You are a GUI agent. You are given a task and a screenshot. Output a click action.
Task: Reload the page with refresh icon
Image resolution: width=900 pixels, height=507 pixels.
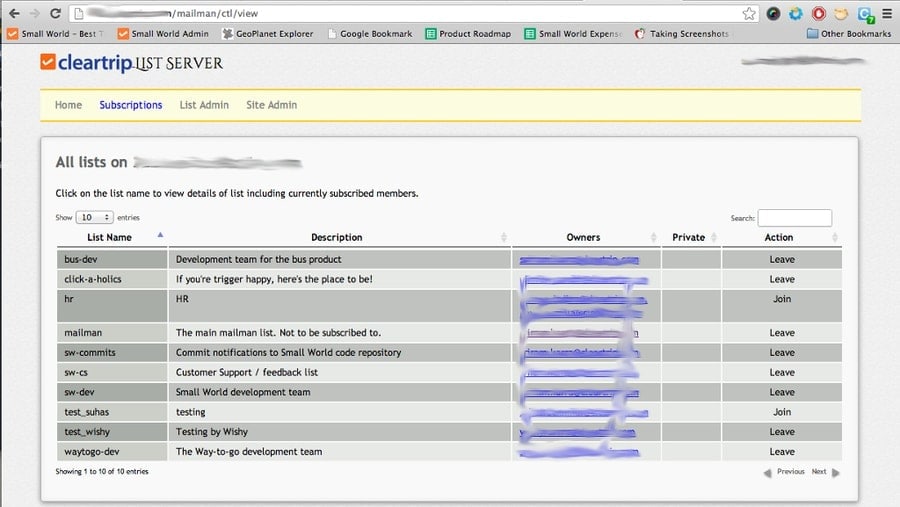(55, 13)
